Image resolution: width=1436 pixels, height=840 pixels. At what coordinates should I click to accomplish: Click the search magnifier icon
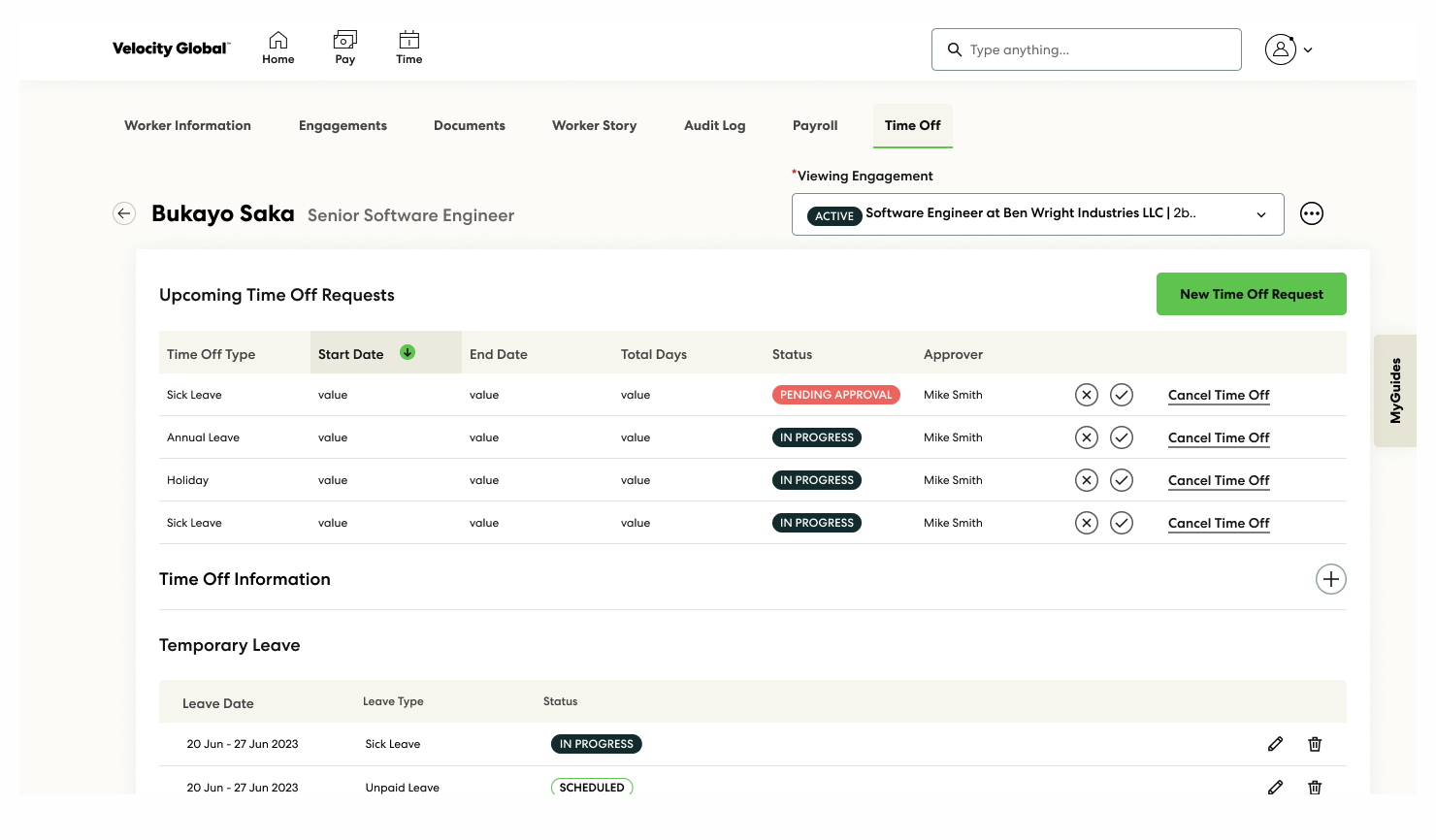(x=955, y=49)
